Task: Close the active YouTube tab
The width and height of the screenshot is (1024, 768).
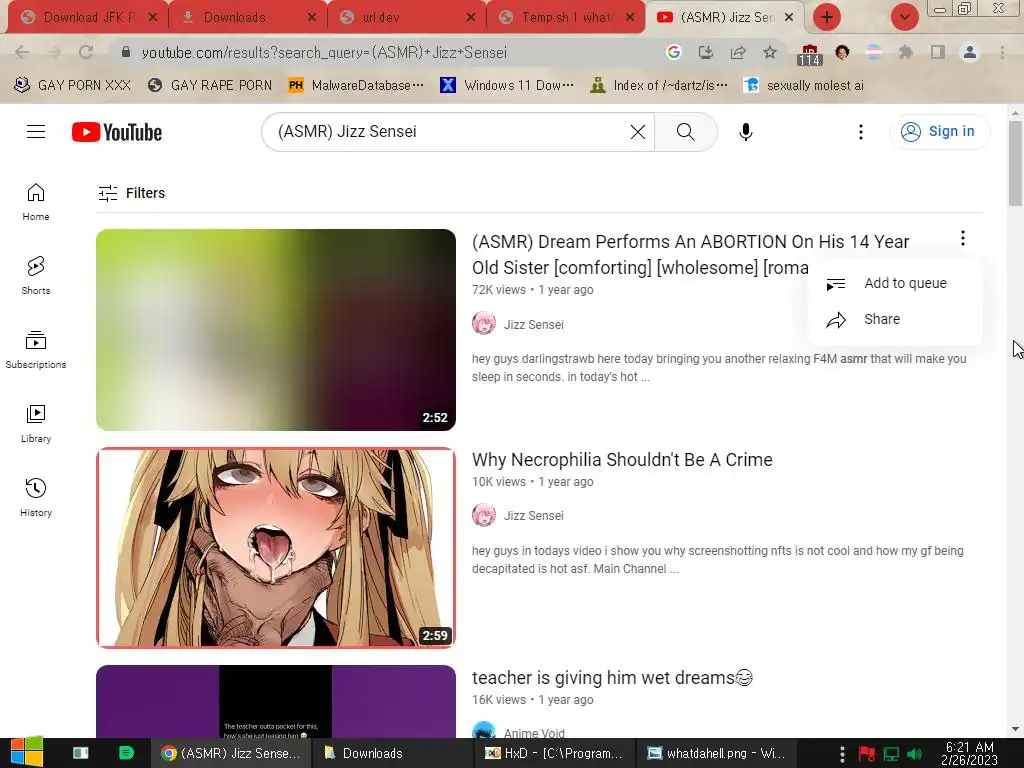Action: click(789, 18)
